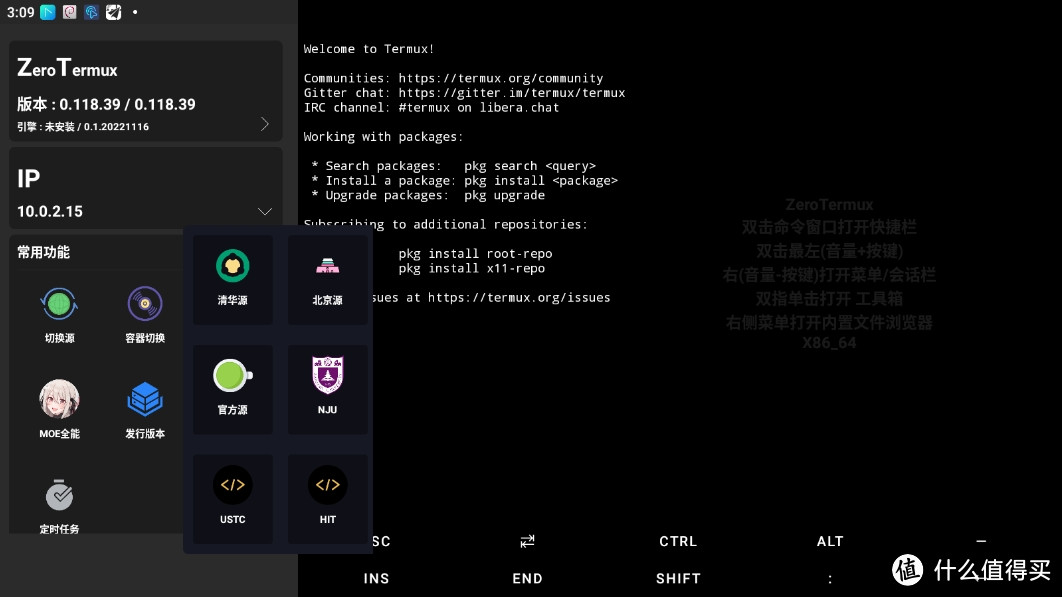The width and height of the screenshot is (1062, 597).
Task: Click 'Welcome to Termux!' terminal text
Action: pos(368,49)
